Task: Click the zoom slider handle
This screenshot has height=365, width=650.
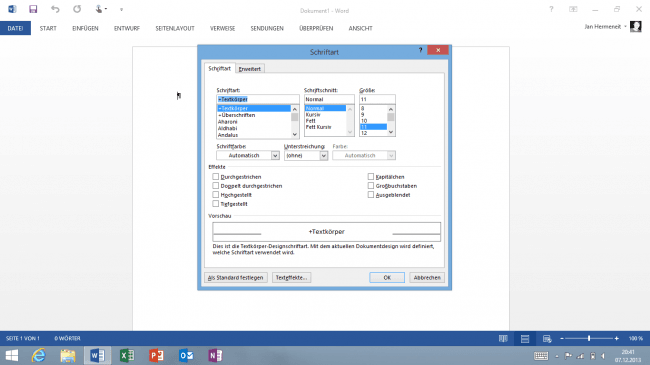Action: [589, 338]
